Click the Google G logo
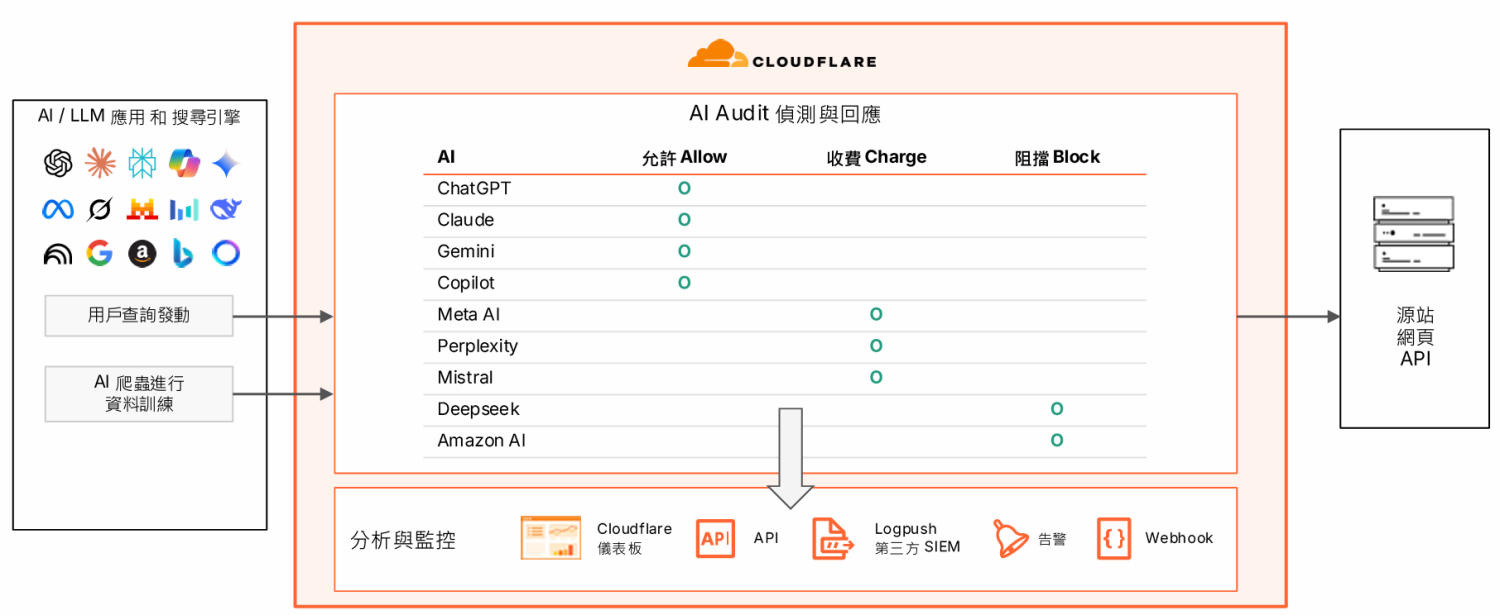Viewport: 1500px width, 615px height. click(x=100, y=254)
